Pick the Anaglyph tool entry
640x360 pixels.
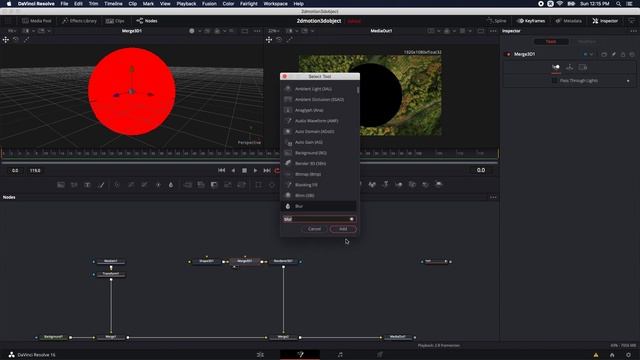point(319,110)
